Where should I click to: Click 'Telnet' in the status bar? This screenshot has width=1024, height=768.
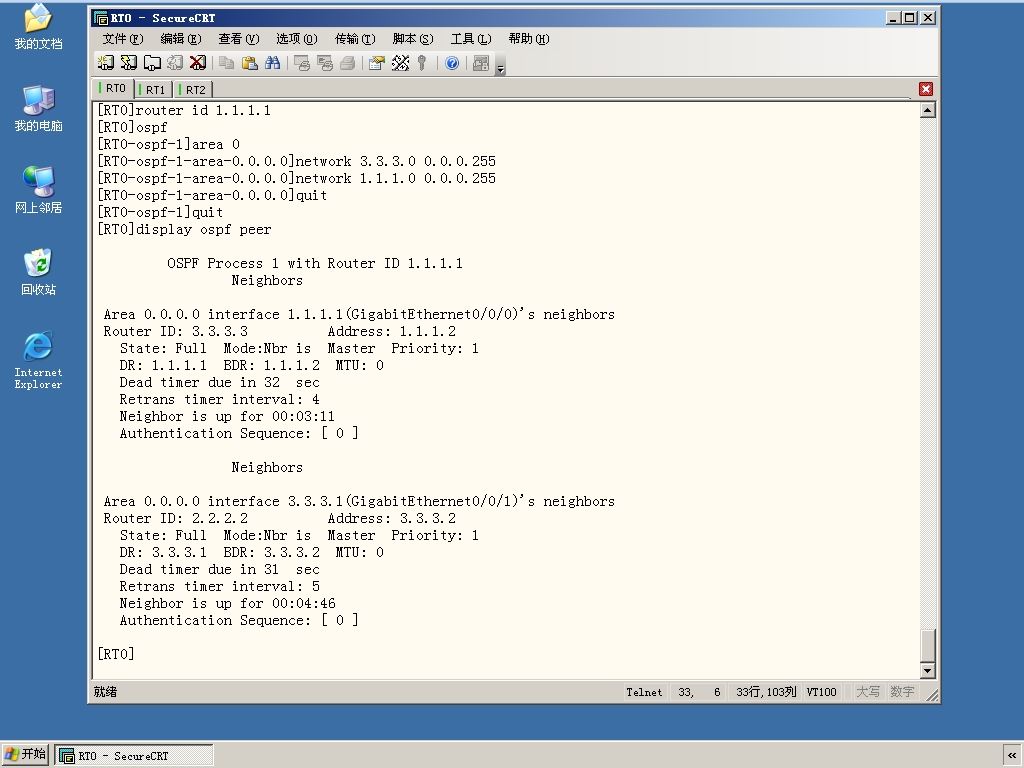click(x=644, y=692)
